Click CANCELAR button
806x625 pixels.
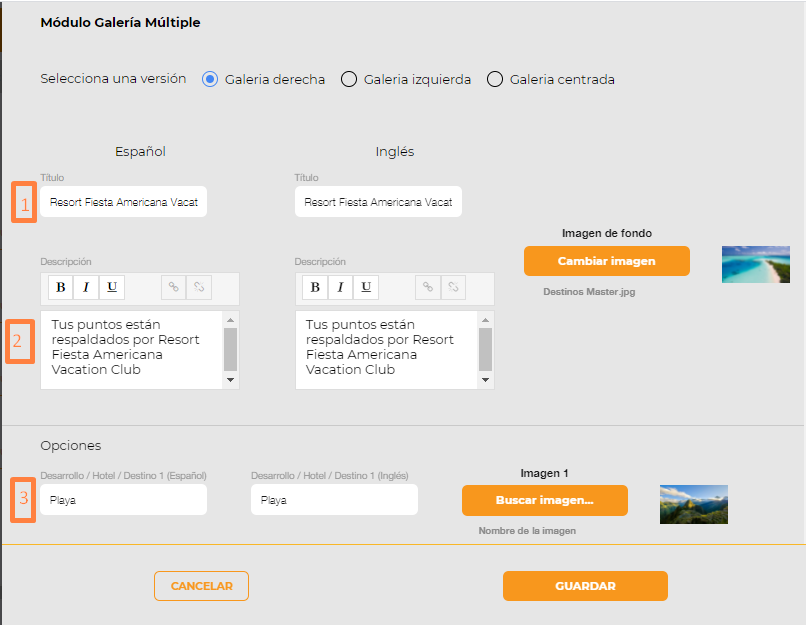click(202, 586)
